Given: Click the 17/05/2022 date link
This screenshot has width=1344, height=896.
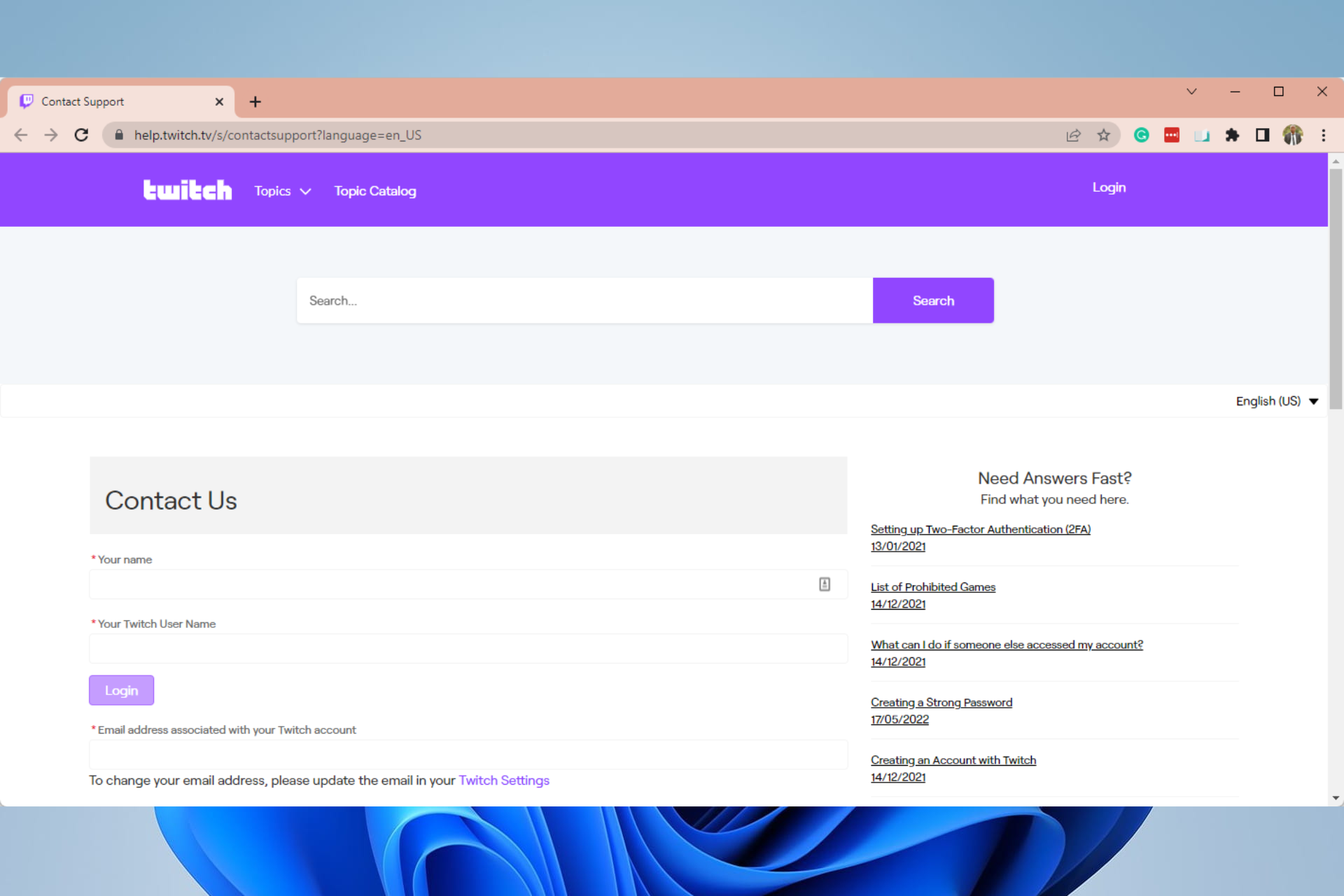Looking at the screenshot, I should tap(899, 720).
